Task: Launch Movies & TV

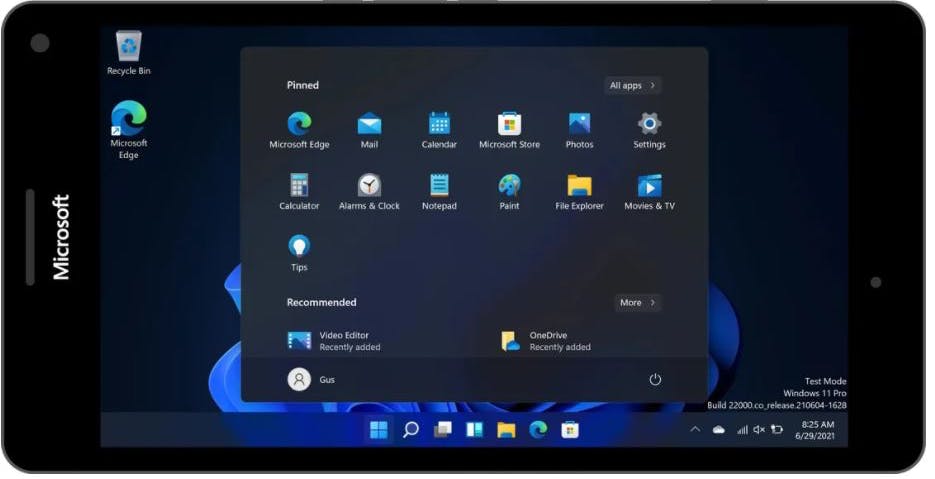Action: (649, 191)
